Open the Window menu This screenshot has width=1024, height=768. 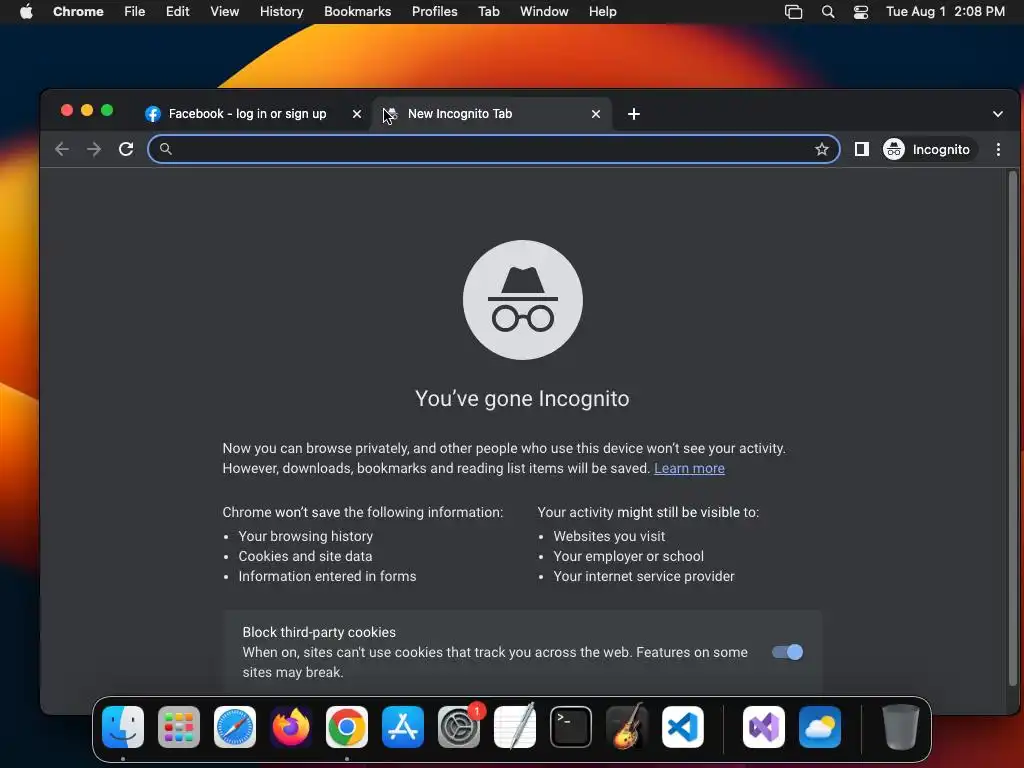(544, 12)
